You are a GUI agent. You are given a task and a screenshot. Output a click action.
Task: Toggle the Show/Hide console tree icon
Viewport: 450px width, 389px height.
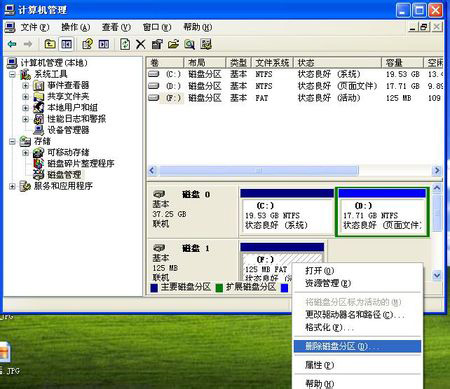point(67,44)
